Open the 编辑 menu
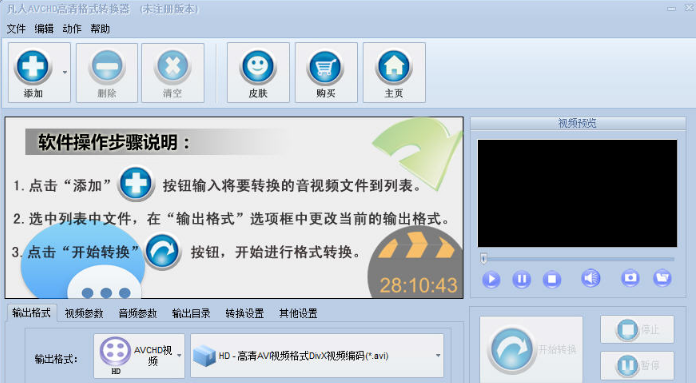The image size is (696, 383). pyautogui.click(x=44, y=29)
